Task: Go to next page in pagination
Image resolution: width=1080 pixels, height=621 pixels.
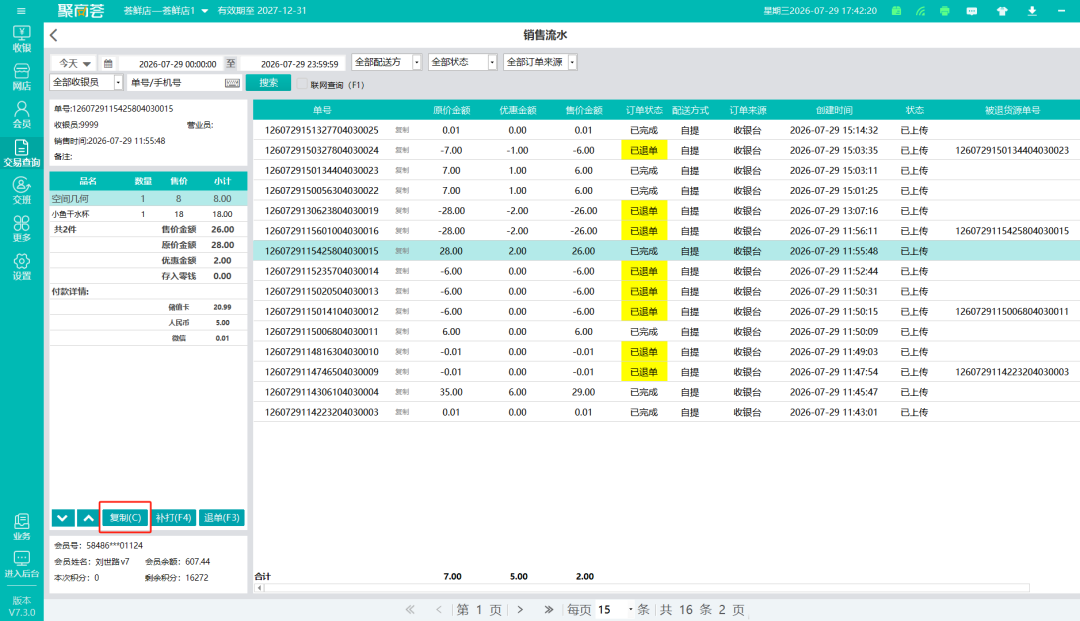Action: tap(520, 609)
